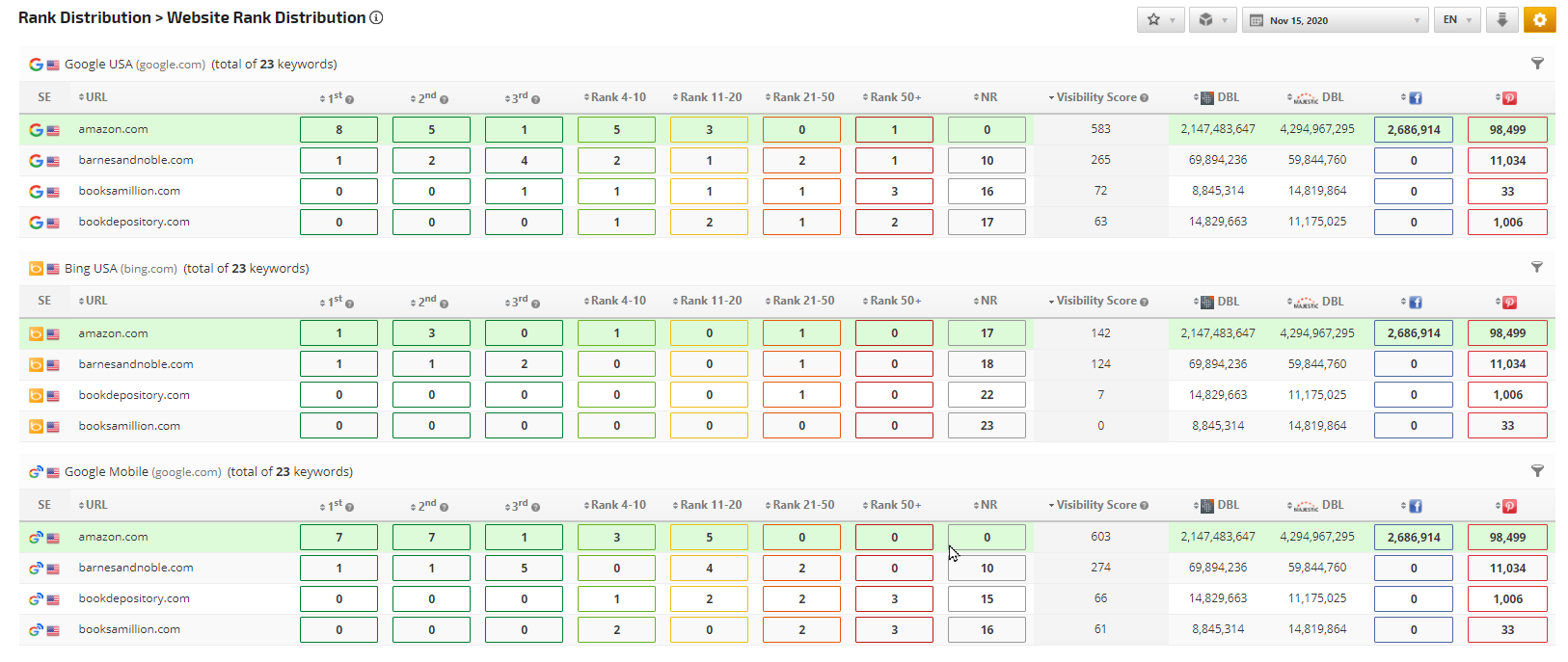
Task: Open the Nov 15, 2020 date picker
Action: pos(1335,20)
